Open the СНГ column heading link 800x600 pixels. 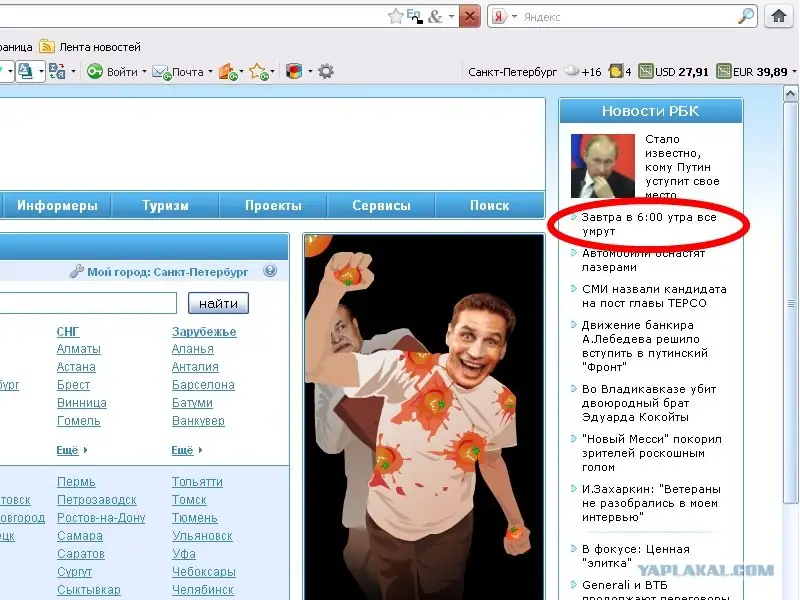(68, 332)
